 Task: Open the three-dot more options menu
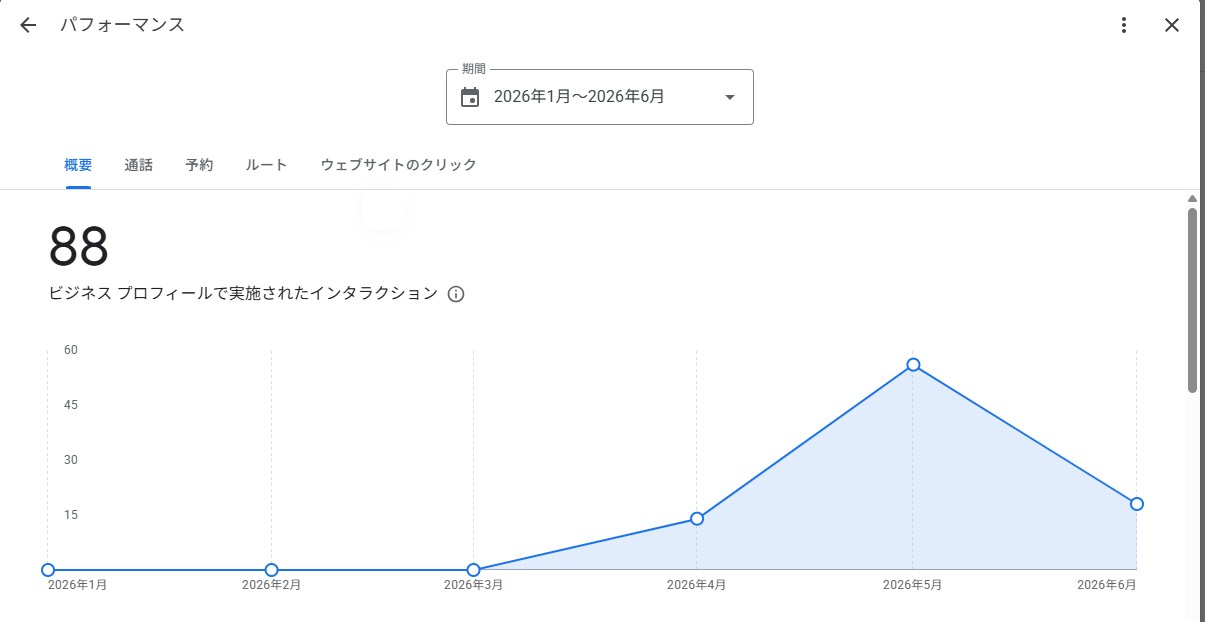click(x=1125, y=26)
